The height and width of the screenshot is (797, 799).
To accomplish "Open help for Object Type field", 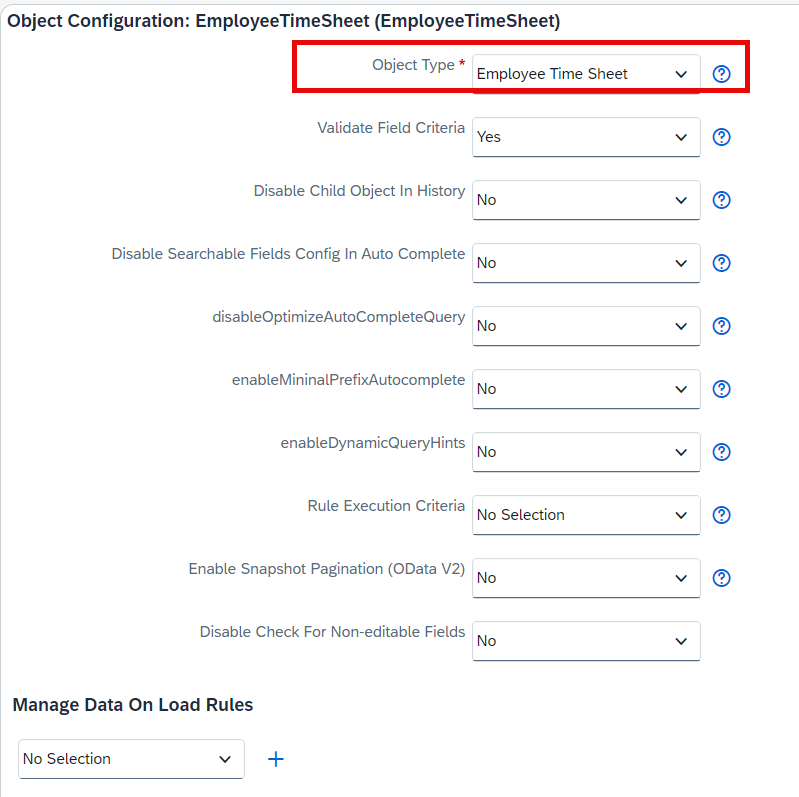I will pyautogui.click(x=721, y=74).
